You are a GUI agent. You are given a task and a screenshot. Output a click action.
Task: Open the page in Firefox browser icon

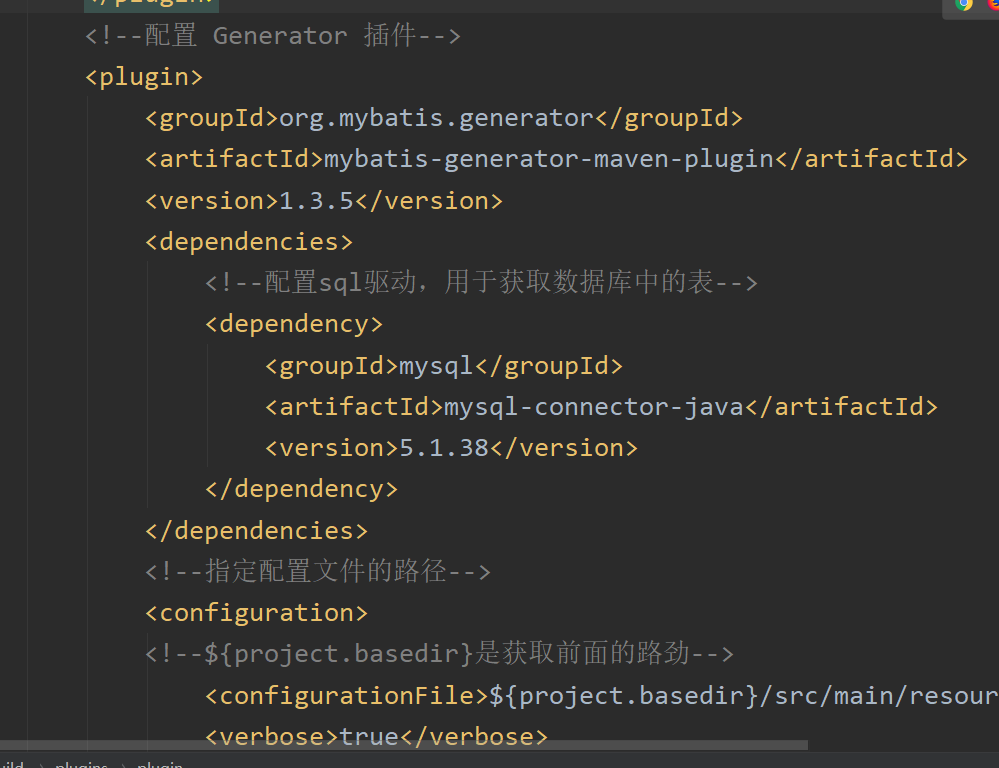993,4
